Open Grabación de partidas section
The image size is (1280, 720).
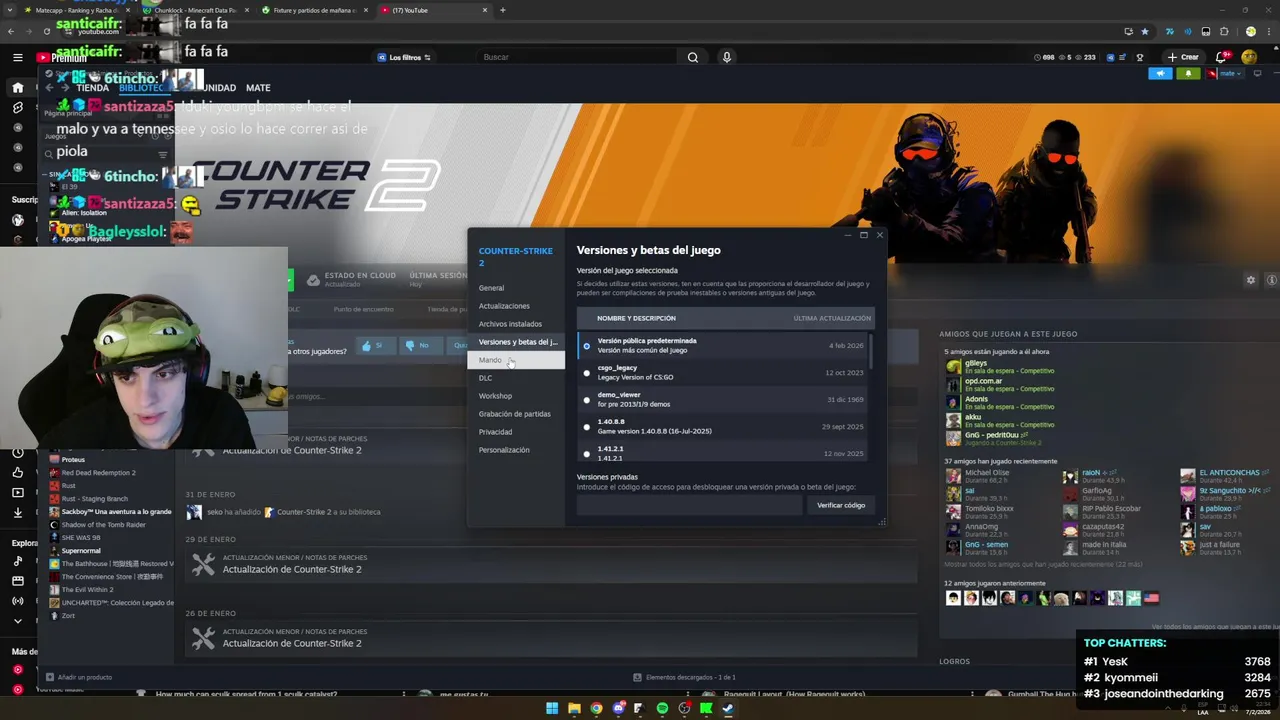point(514,414)
